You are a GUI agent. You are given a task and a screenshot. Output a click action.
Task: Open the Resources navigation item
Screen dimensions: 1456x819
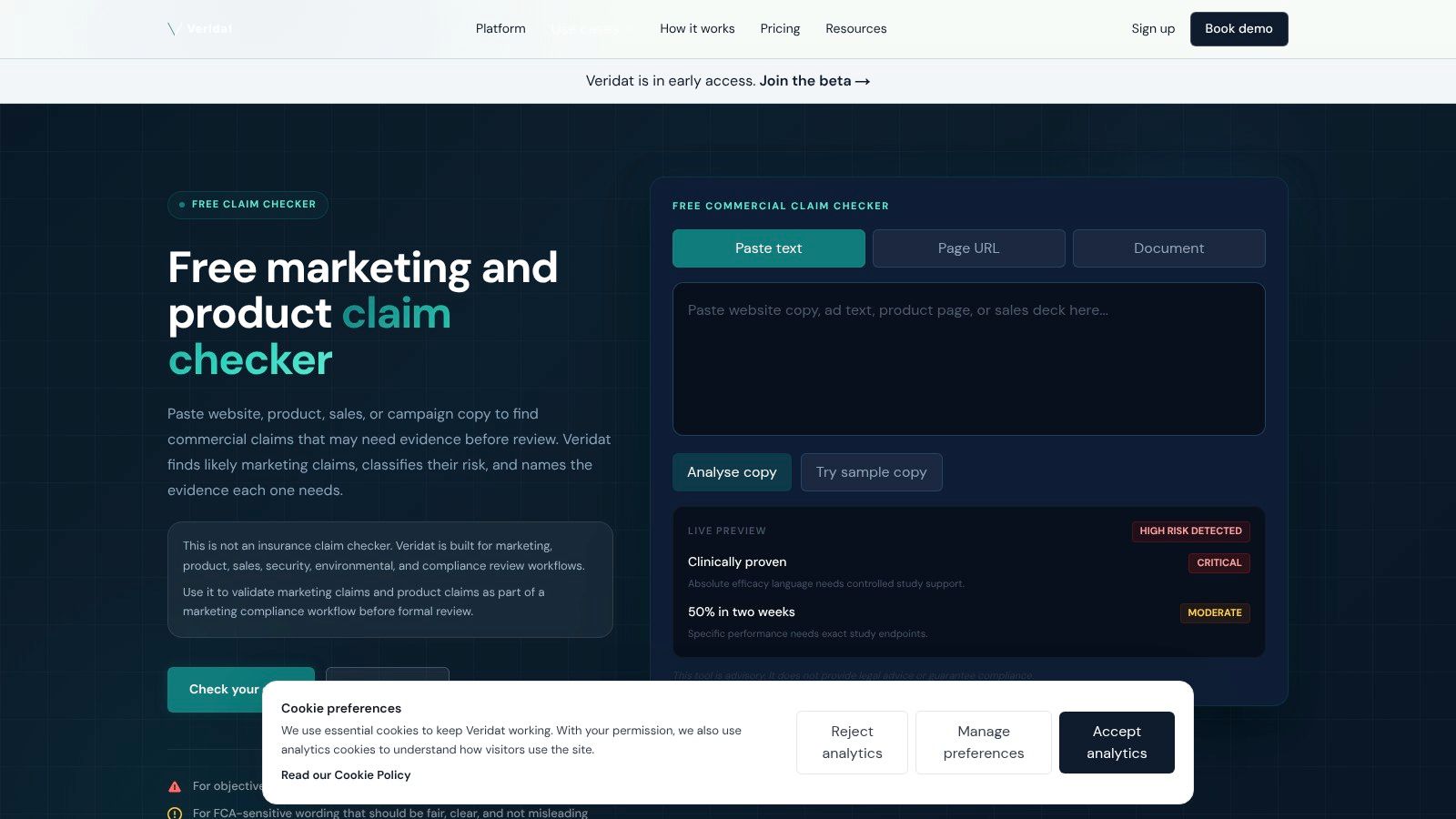(x=855, y=29)
